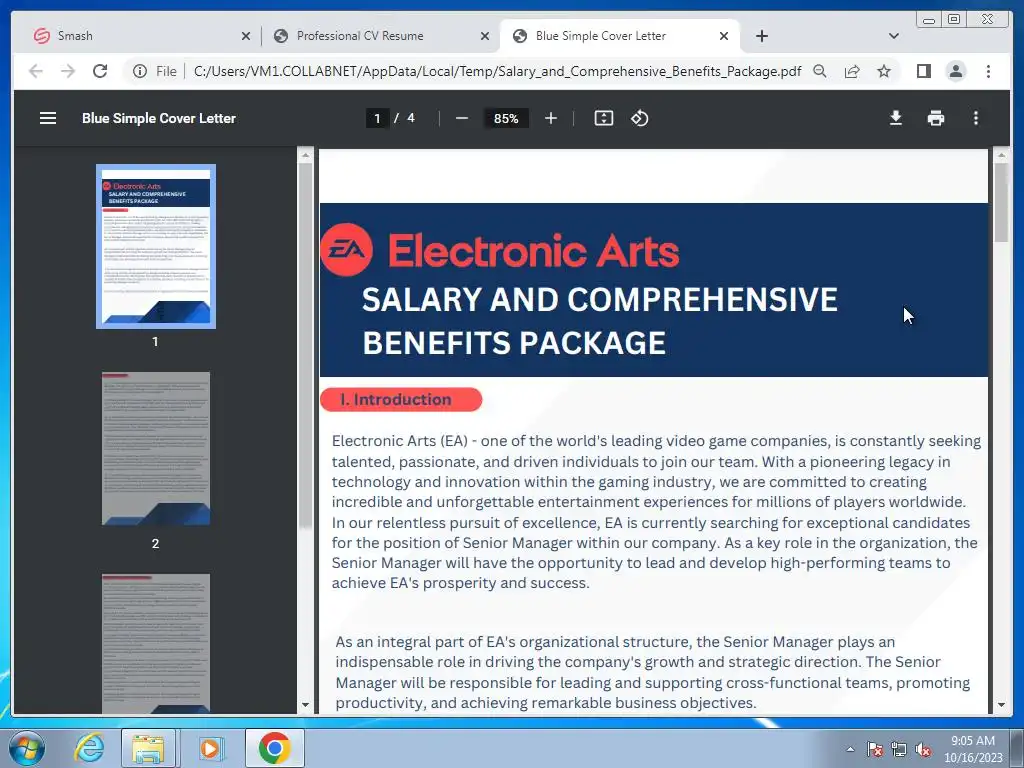Edit the current page number field
Viewport: 1024px width, 768px height.
tap(377, 118)
